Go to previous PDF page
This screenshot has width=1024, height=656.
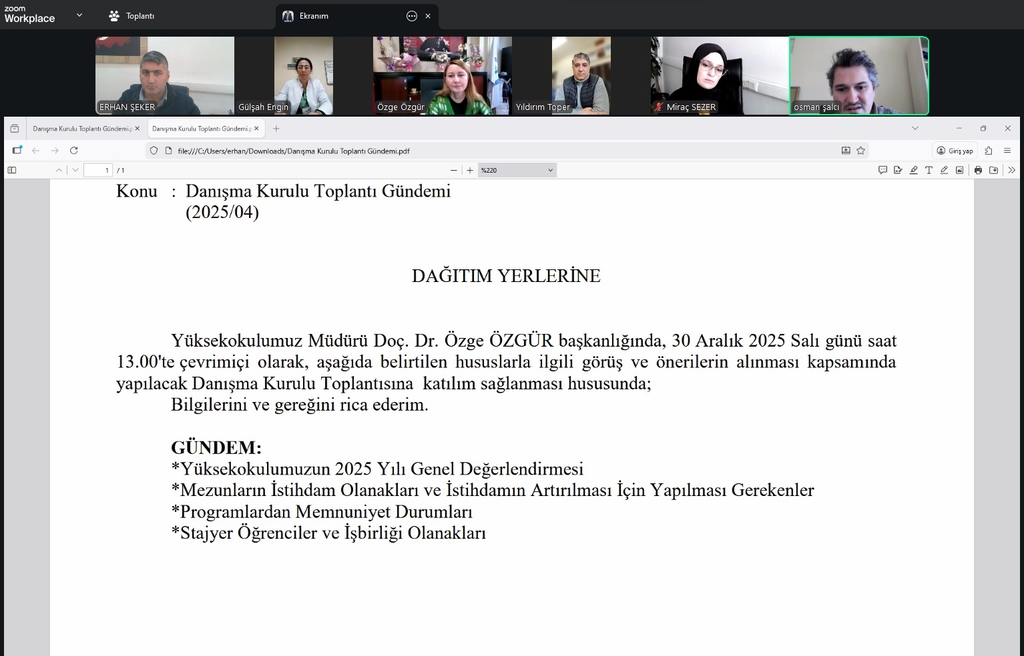pyautogui.click(x=58, y=170)
